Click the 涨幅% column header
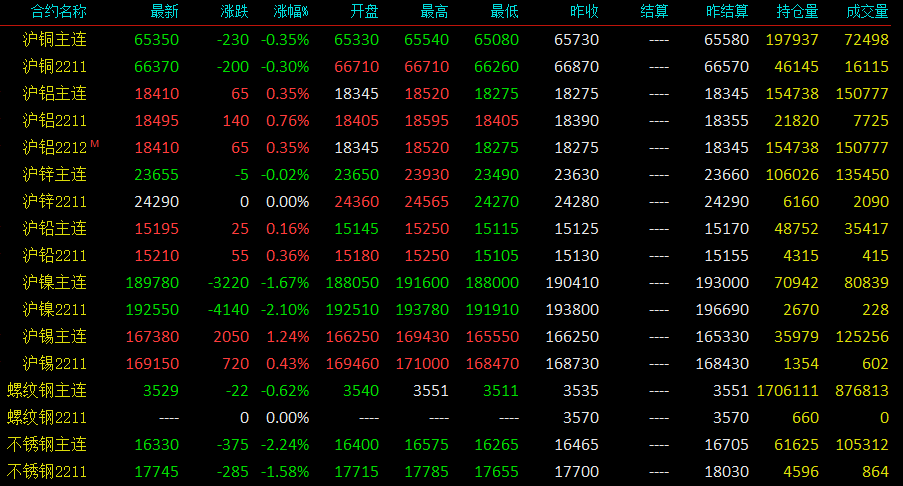This screenshot has height=486, width=903. click(x=291, y=12)
